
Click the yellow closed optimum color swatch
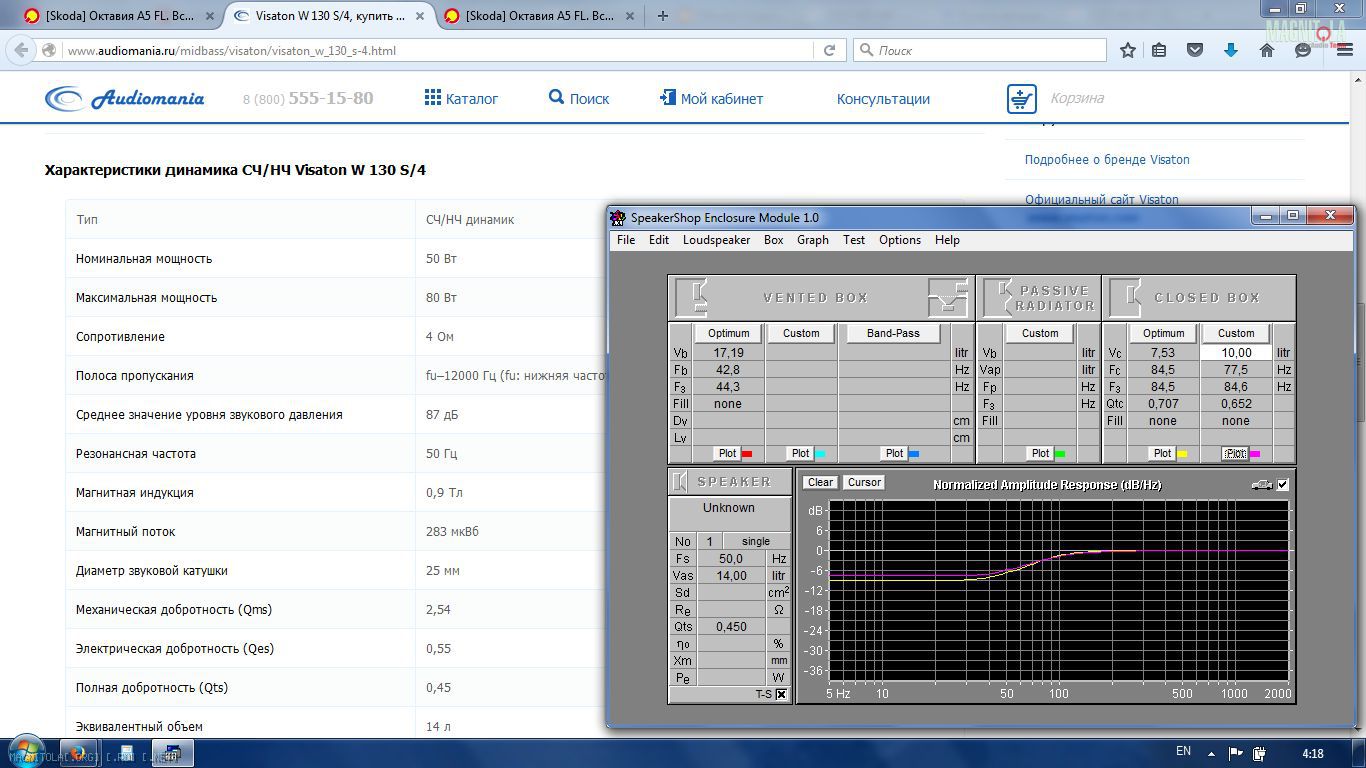pos(1182,455)
